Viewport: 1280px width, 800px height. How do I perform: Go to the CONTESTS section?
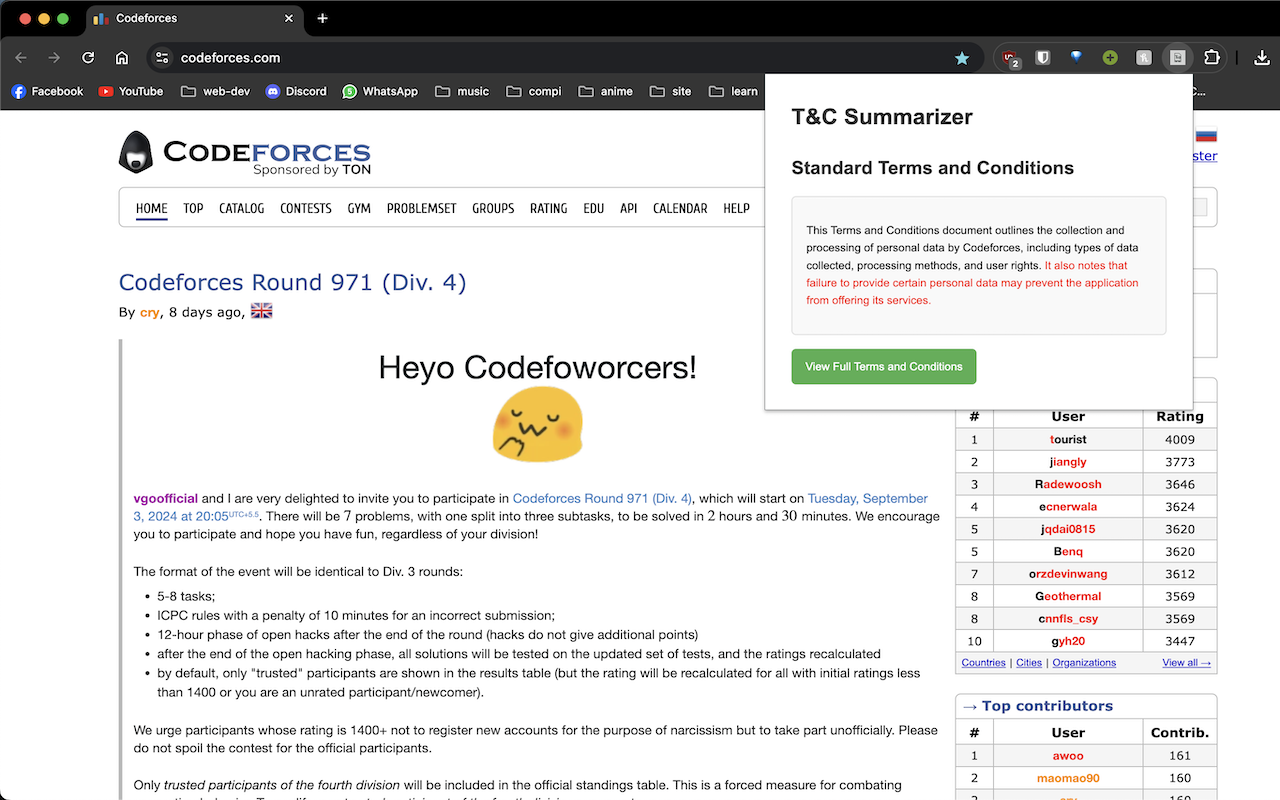[305, 208]
